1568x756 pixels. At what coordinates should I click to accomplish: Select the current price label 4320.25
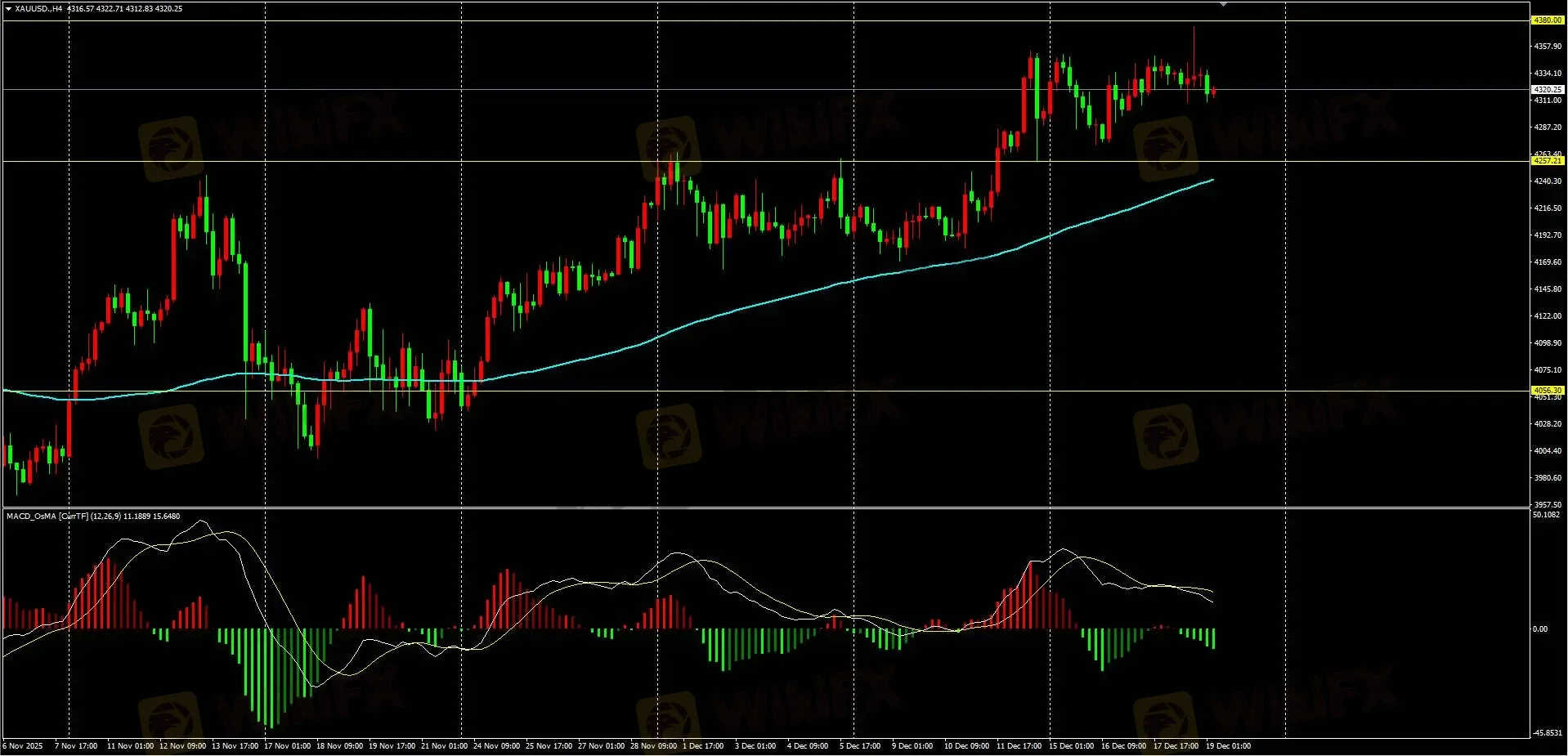[x=1547, y=90]
